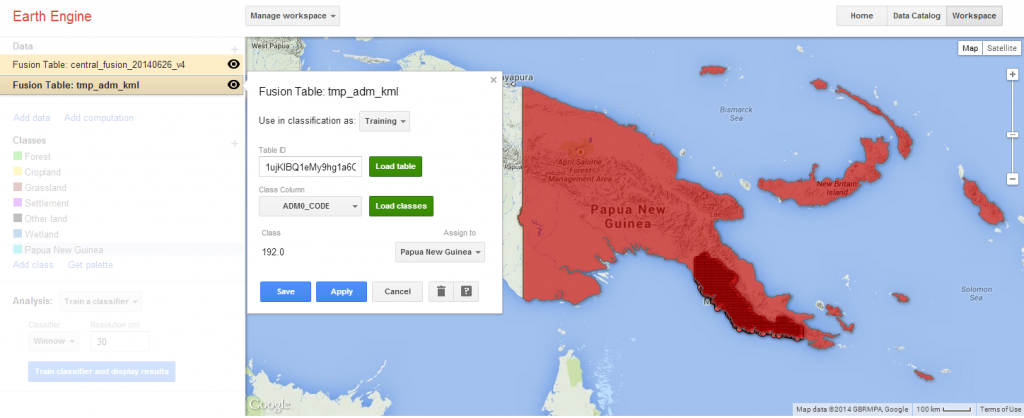Image resolution: width=1024 pixels, height=418 pixels.
Task: Switch map view to Map
Action: click(970, 48)
